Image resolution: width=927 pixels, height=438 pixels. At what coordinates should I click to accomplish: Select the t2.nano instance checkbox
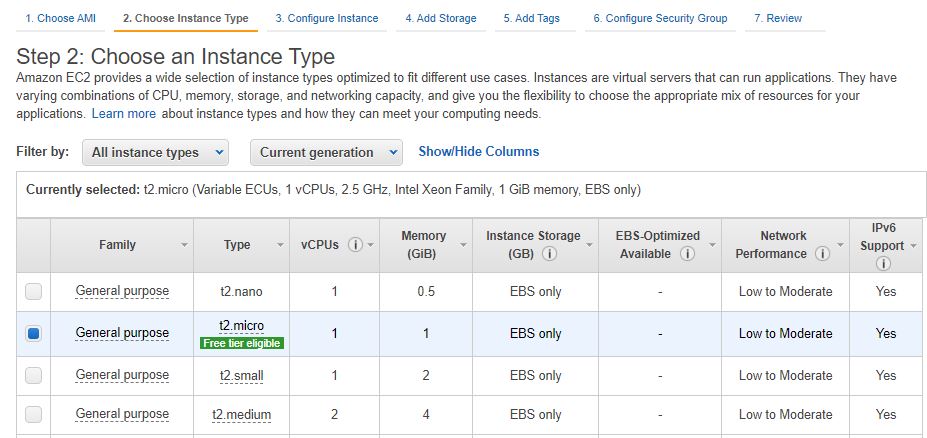[34, 292]
